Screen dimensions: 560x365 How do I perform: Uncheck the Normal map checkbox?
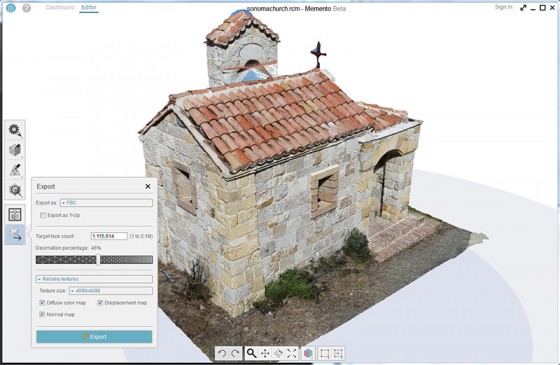pos(42,314)
